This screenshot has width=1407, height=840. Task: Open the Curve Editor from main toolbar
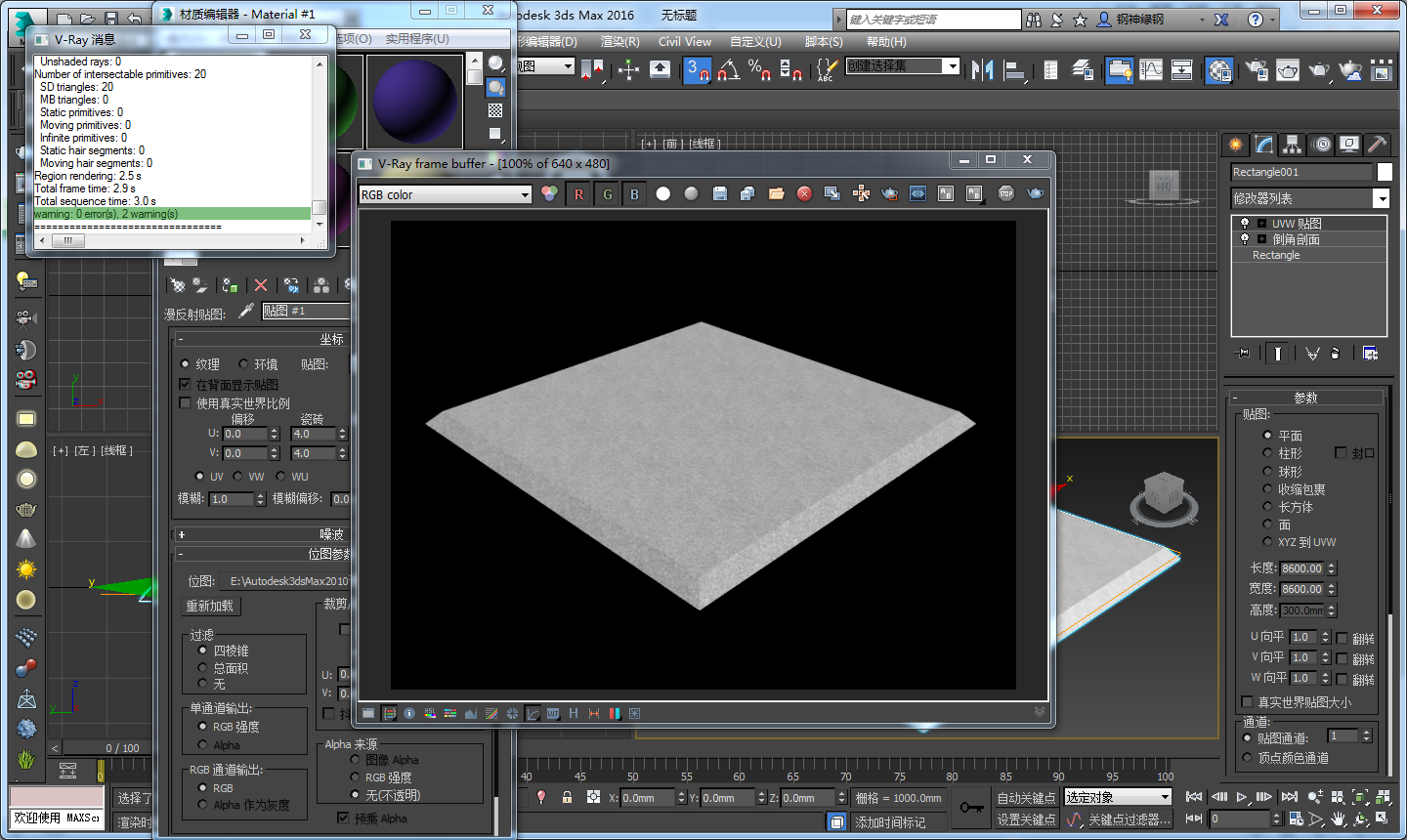[1151, 69]
